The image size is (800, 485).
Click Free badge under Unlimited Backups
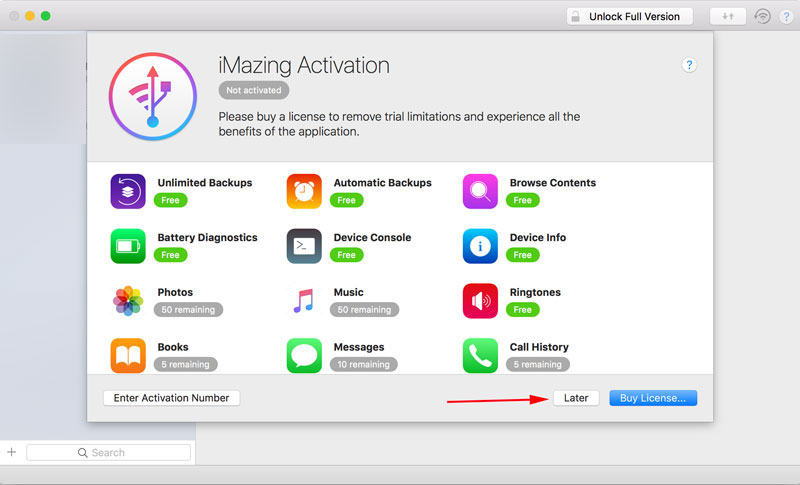[x=170, y=200]
